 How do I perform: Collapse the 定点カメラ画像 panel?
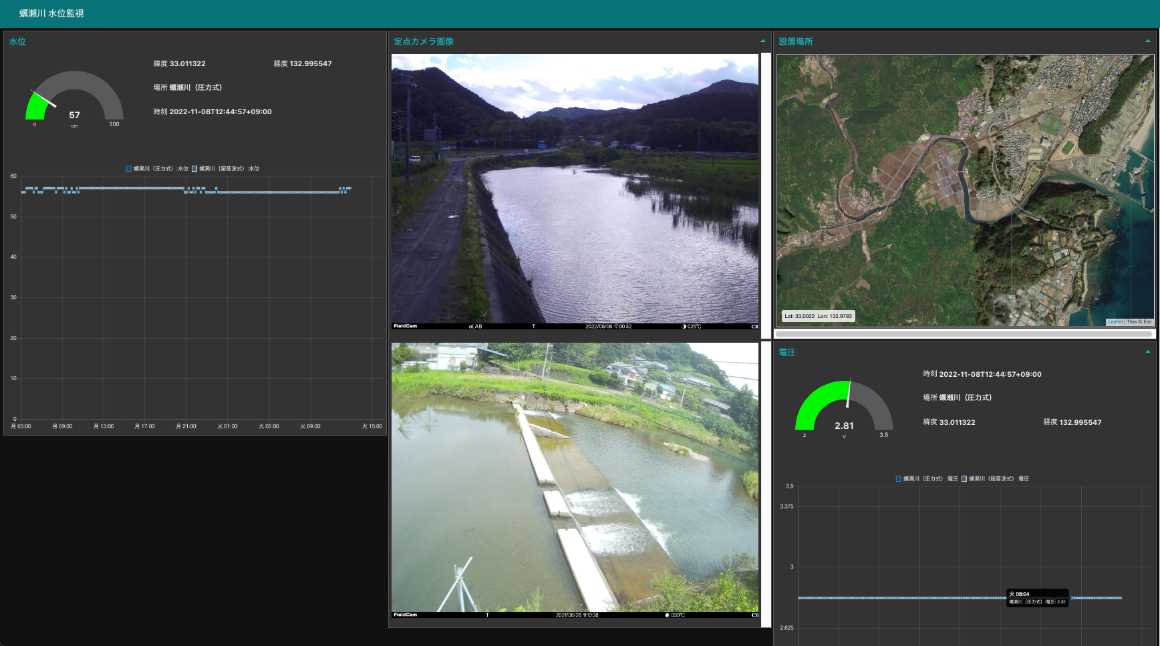pos(763,41)
